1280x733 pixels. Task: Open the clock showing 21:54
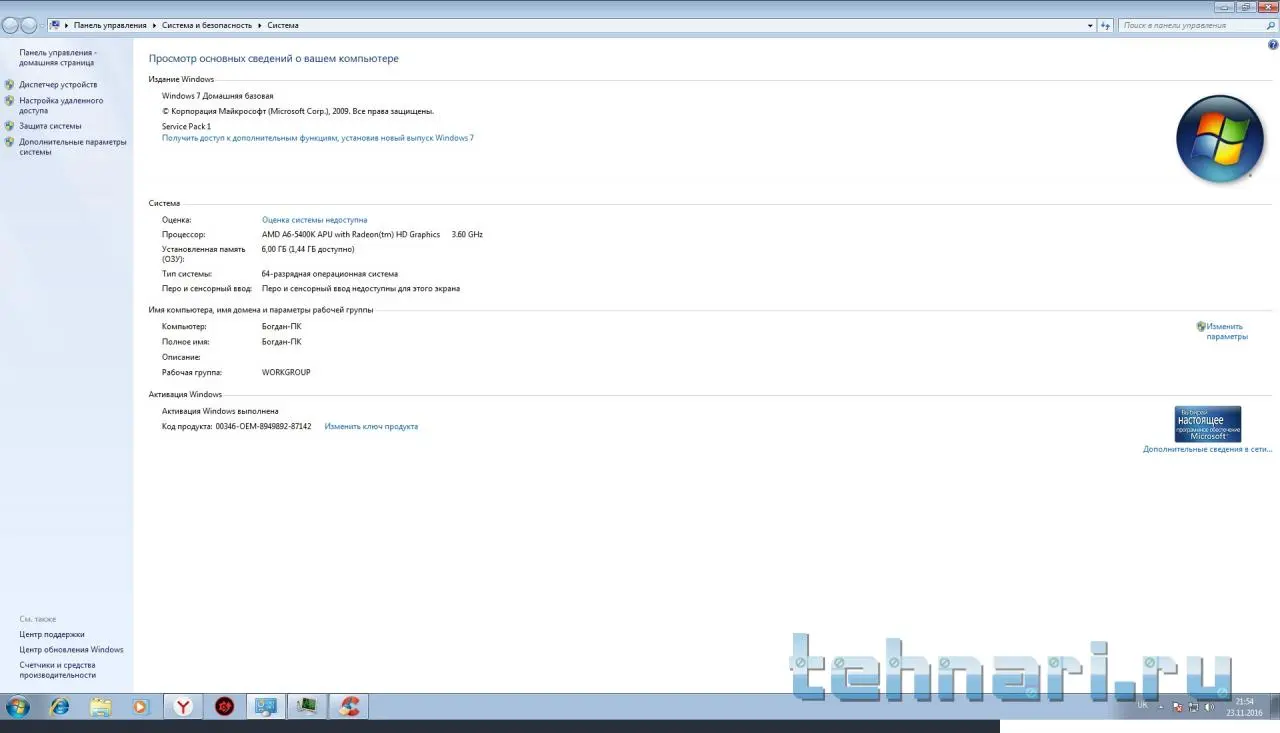click(1245, 707)
